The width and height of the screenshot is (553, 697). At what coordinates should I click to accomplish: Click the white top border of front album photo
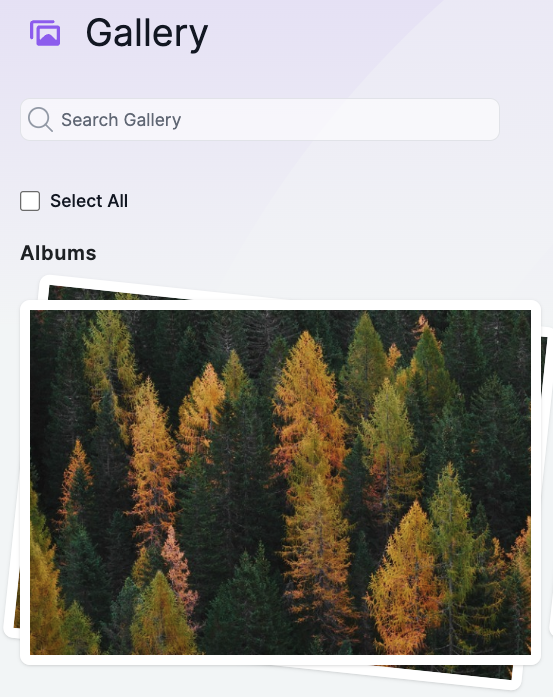click(280, 305)
